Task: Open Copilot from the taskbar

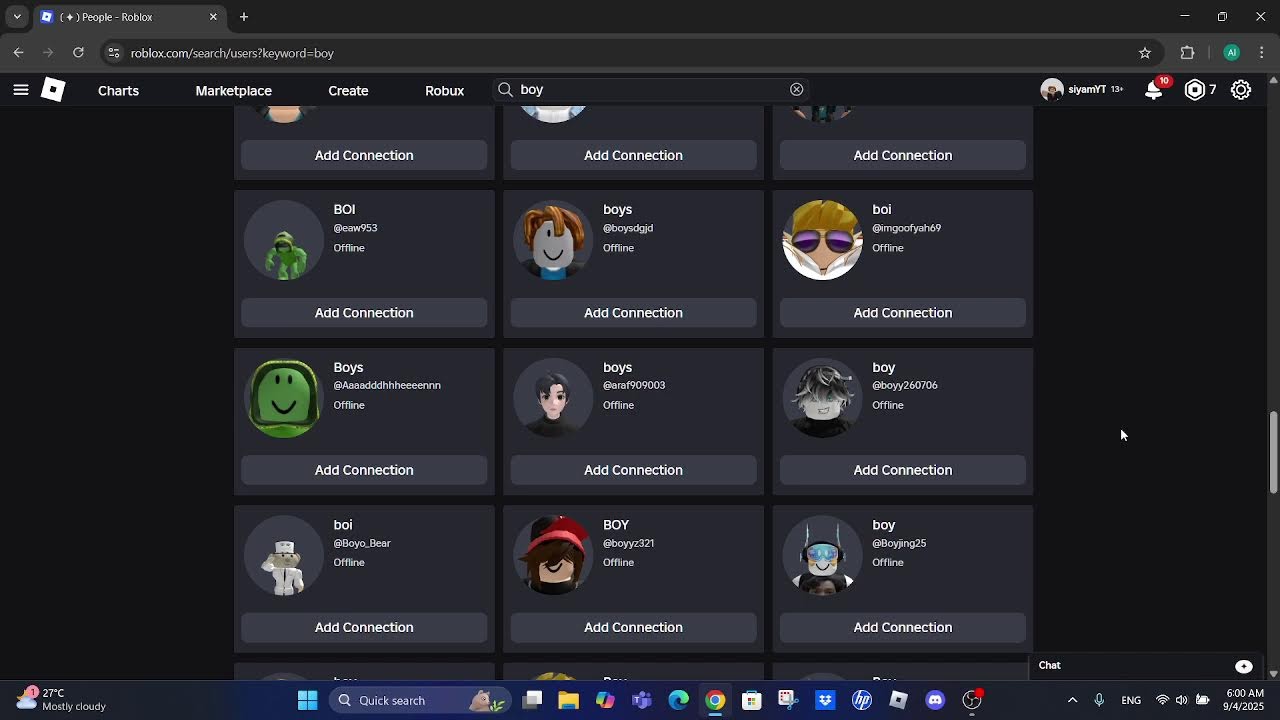Action: tap(605, 700)
